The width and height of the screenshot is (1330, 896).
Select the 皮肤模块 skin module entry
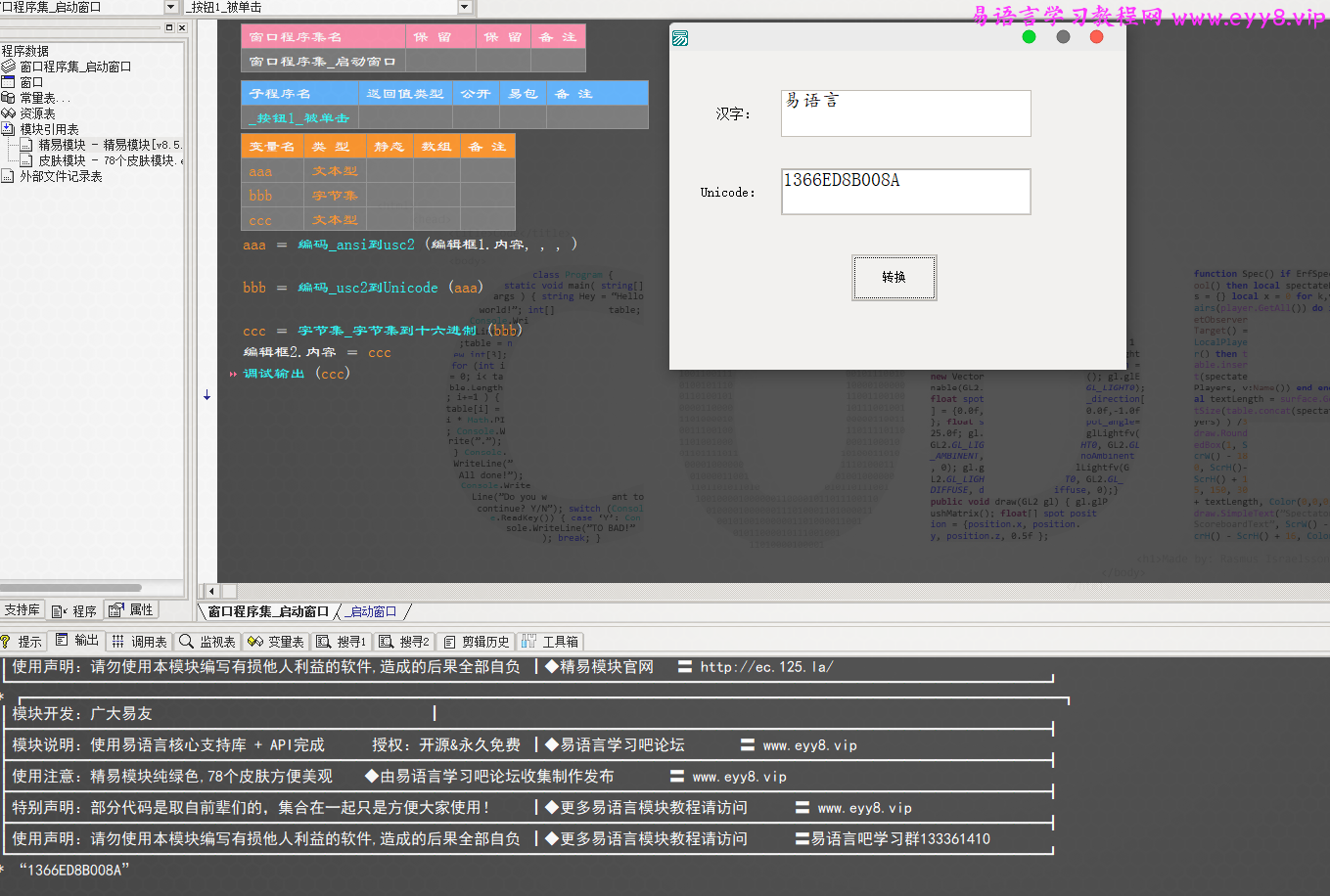110,160
